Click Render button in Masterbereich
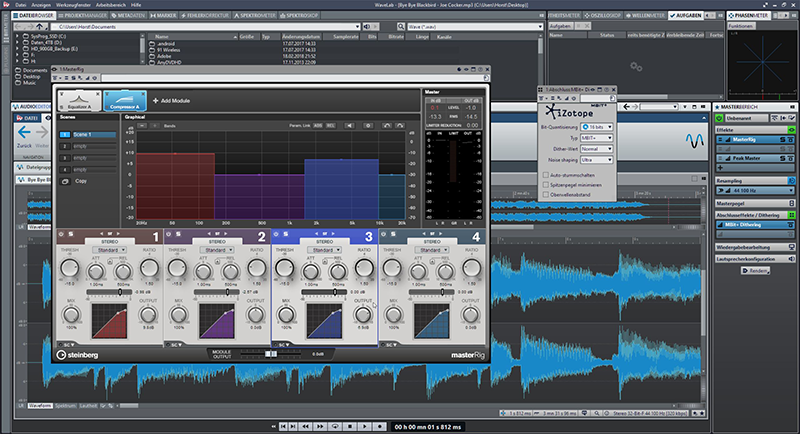Viewport: 800px width, 434px height. coord(756,271)
